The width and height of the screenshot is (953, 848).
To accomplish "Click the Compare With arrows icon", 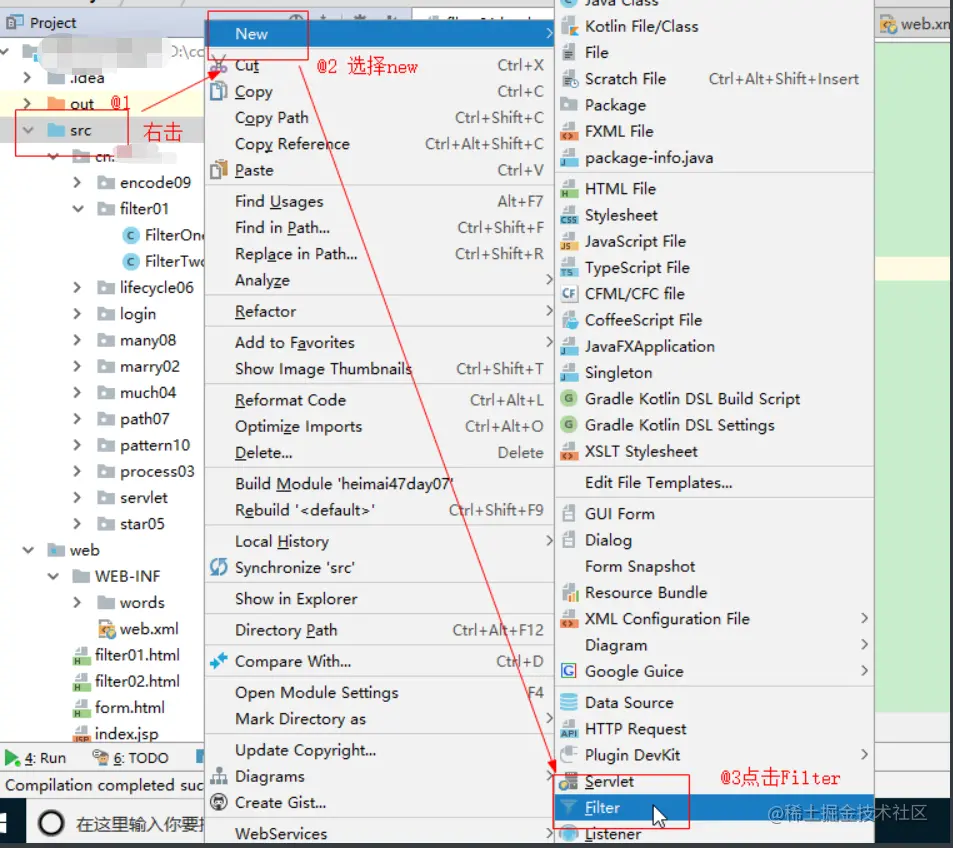I will (x=219, y=661).
